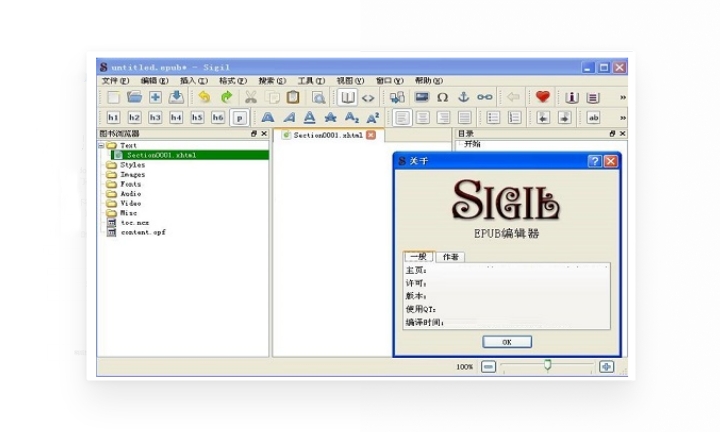The image size is (720, 432).
Task: Cut the selection with scissors icon
Action: coord(251,97)
